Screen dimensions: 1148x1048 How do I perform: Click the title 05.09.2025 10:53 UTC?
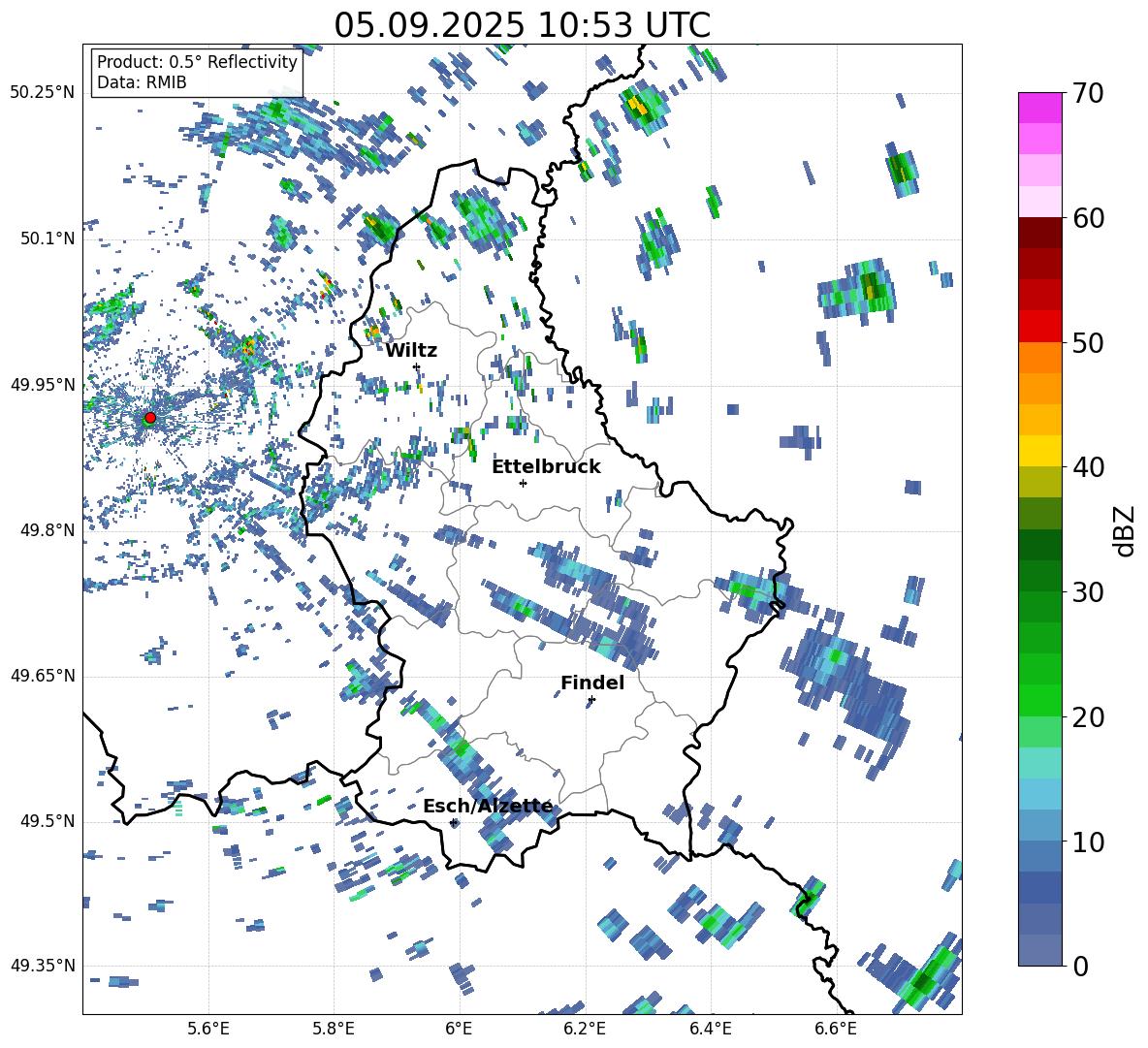[522, 26]
